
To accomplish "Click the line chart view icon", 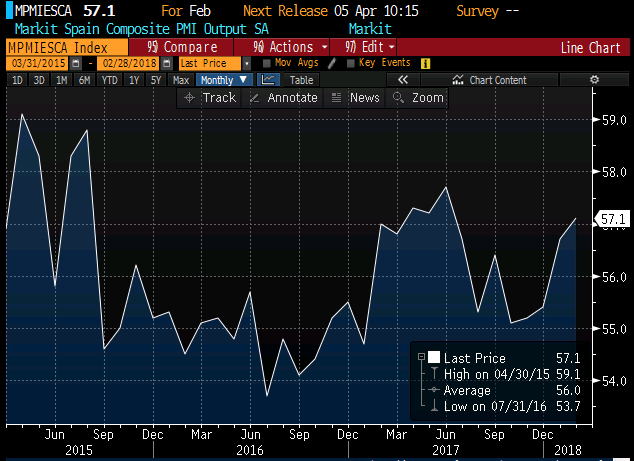I will pos(269,80).
